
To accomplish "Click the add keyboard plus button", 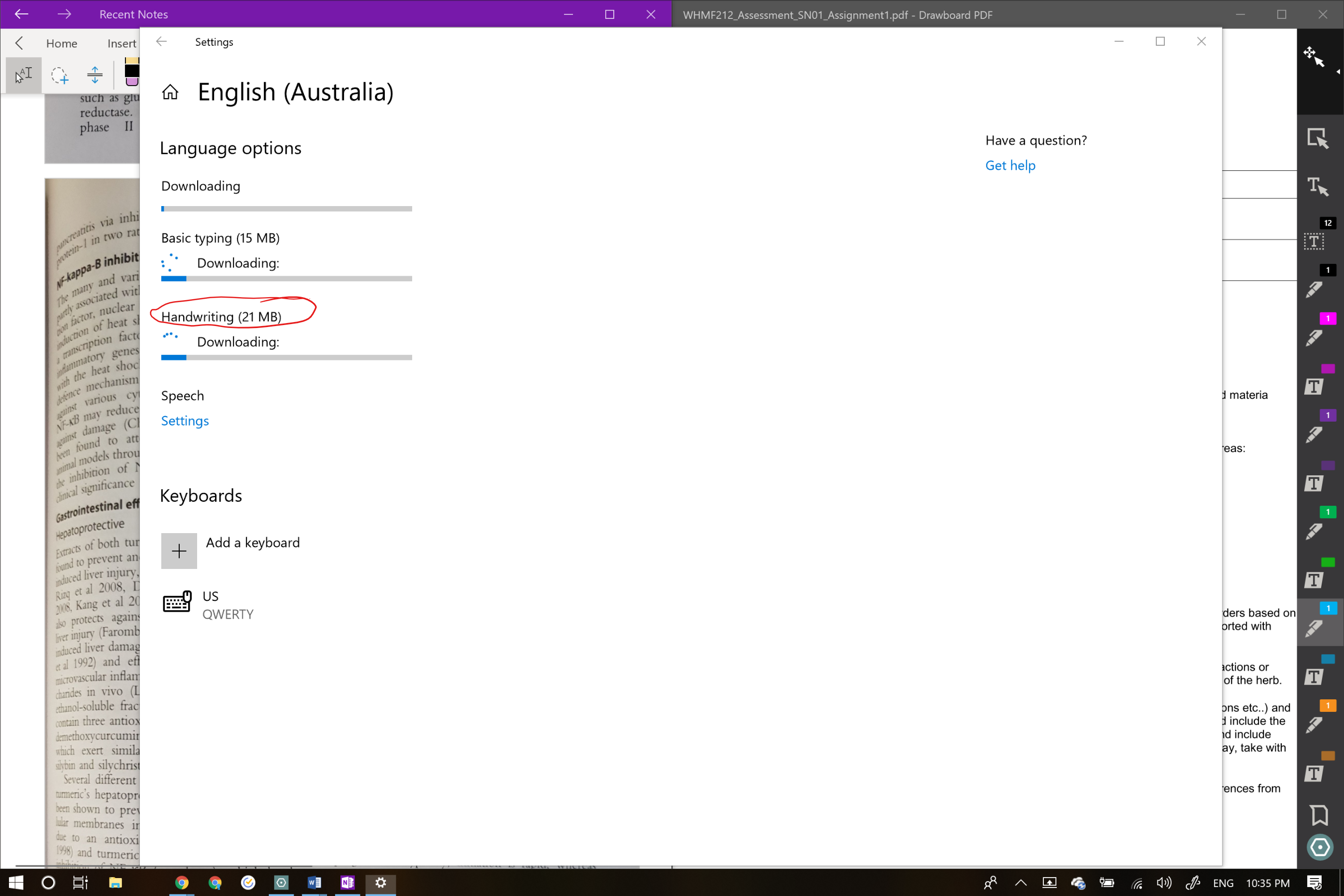I will pos(179,551).
